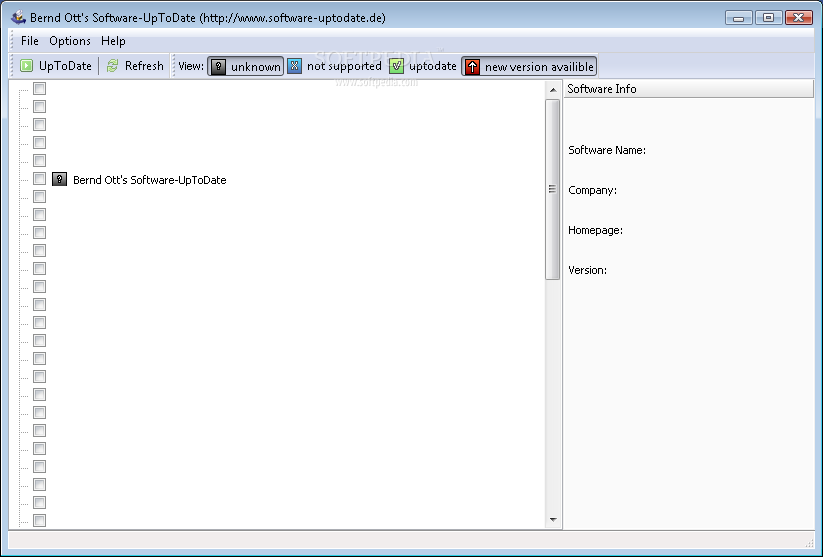
Task: Click the scrollbar down arrow in software list
Action: (553, 520)
